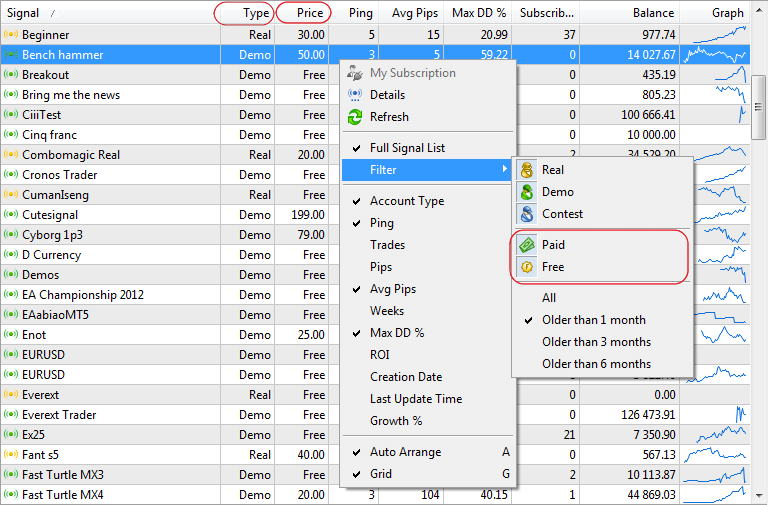Click signal icon beside D Currency
The image size is (769, 505).
[11, 254]
